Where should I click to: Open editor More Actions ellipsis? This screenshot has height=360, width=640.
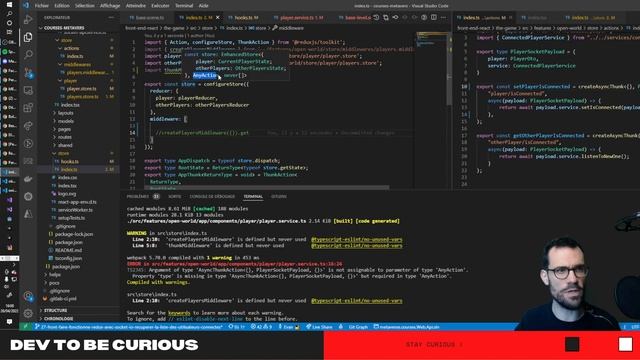[443, 18]
